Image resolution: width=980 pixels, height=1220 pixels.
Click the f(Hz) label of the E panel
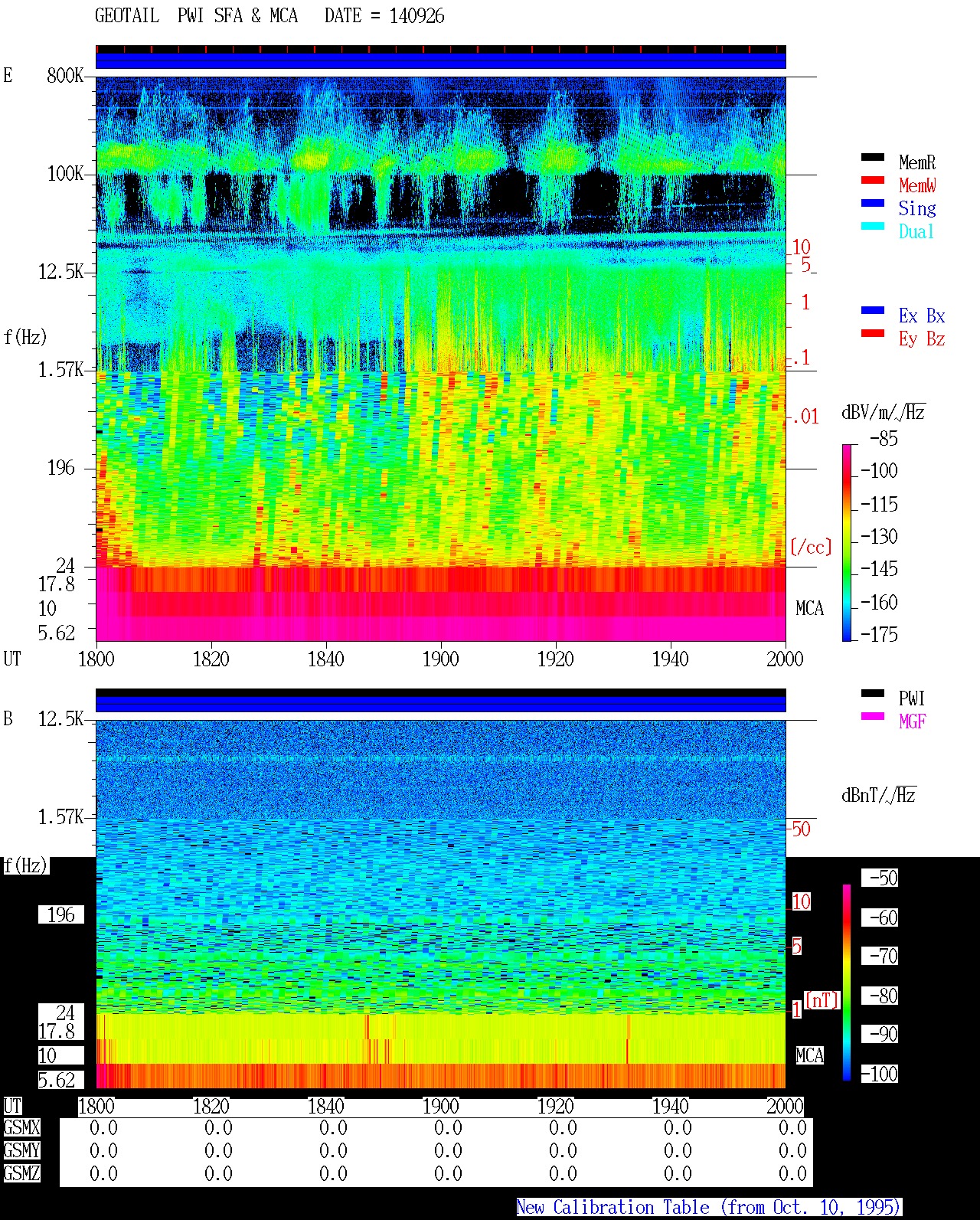25,337
